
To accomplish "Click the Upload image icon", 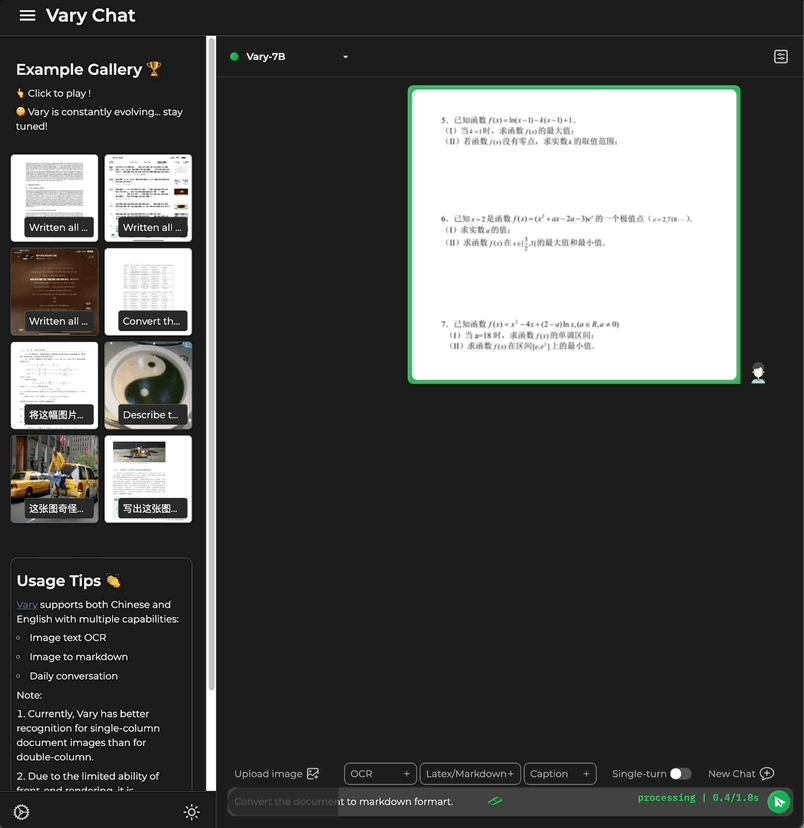I will (313, 774).
